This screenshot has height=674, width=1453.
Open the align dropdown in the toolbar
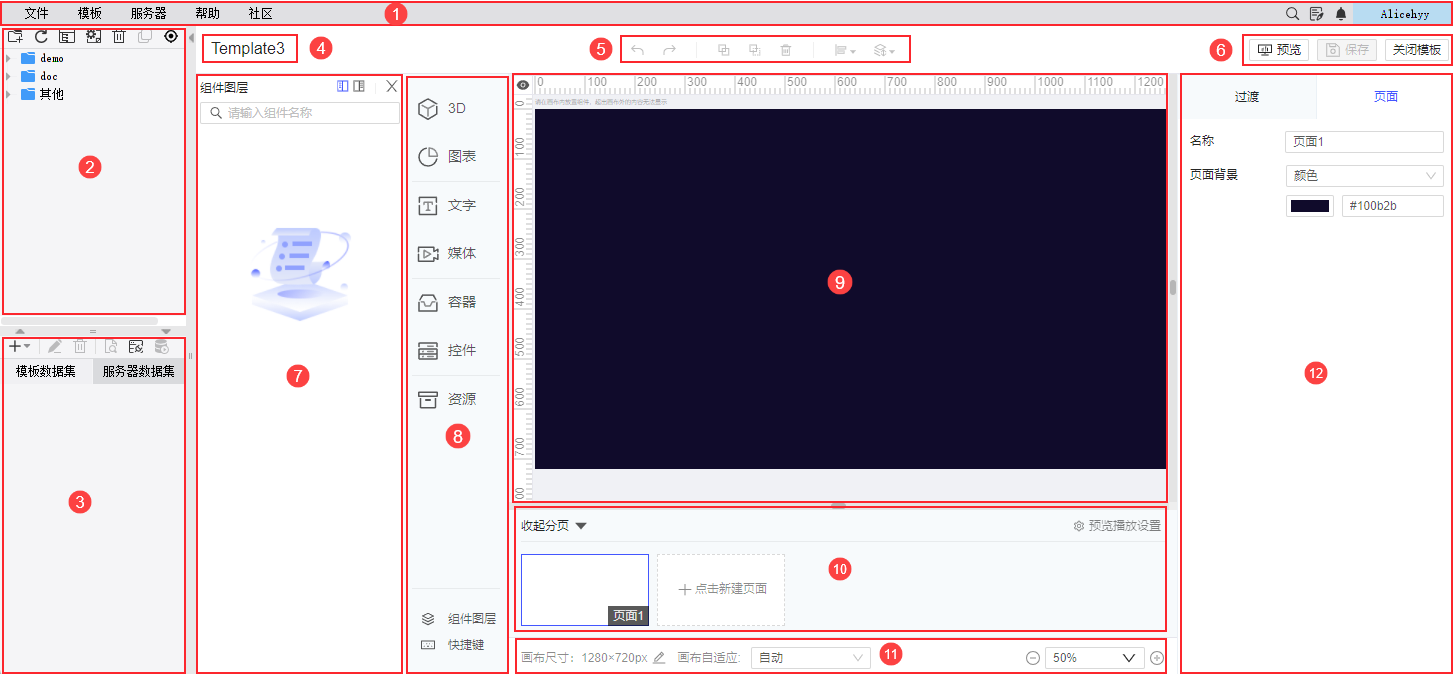846,50
